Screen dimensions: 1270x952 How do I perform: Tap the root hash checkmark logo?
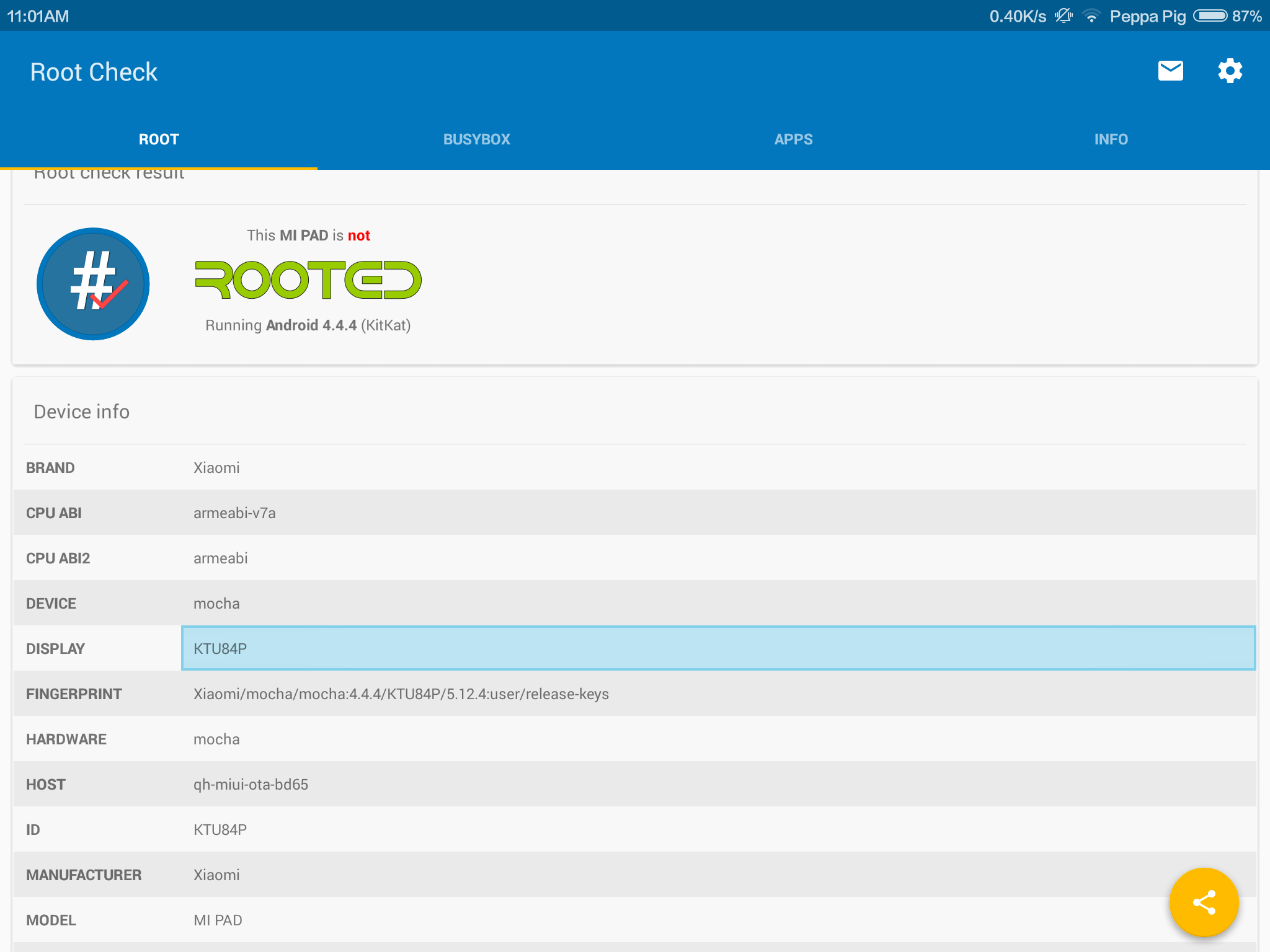point(93,284)
